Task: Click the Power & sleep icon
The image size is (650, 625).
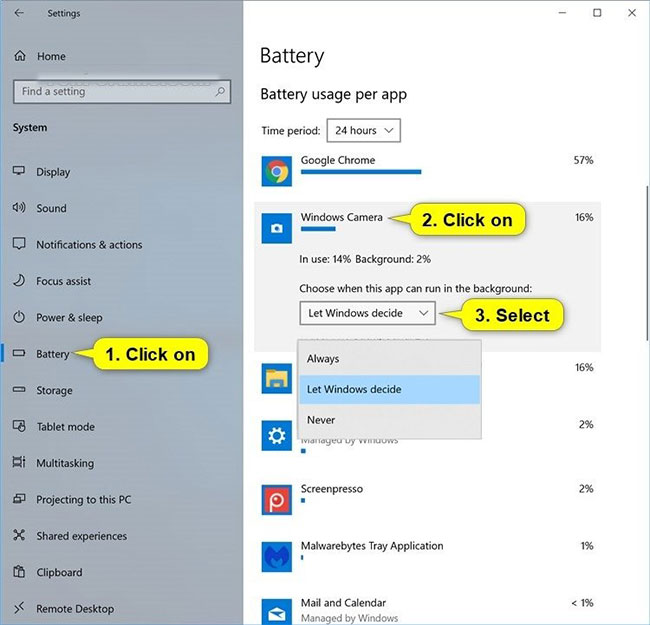Action: coord(19,317)
